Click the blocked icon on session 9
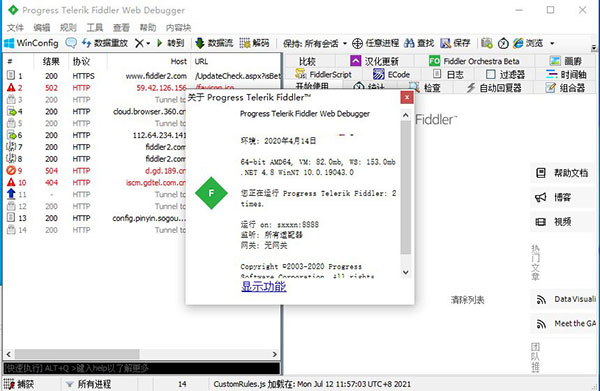This screenshot has height=391, width=600. (11, 171)
